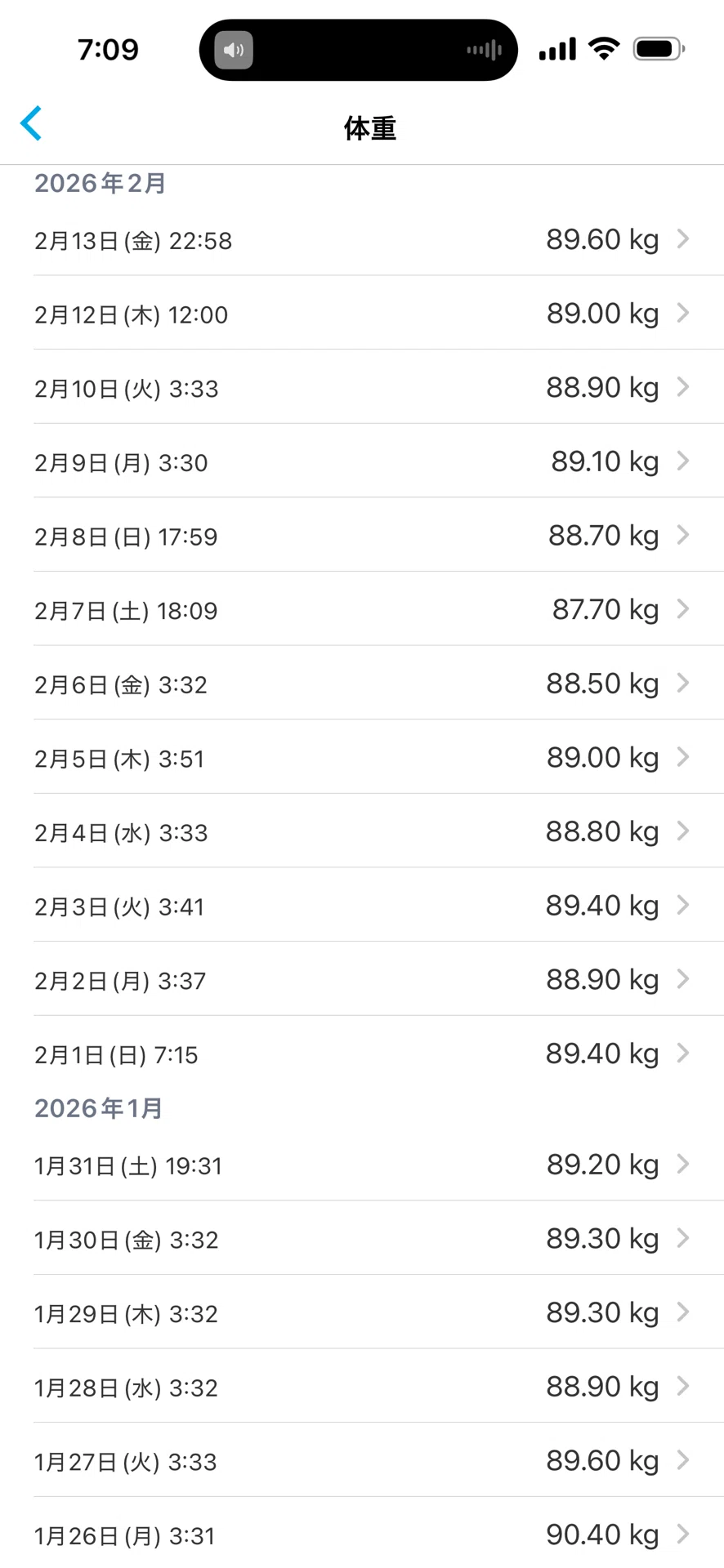Viewport: 724px width, 1568px height.
Task: Tap the 7:09 clock in status bar
Action: tap(108, 50)
